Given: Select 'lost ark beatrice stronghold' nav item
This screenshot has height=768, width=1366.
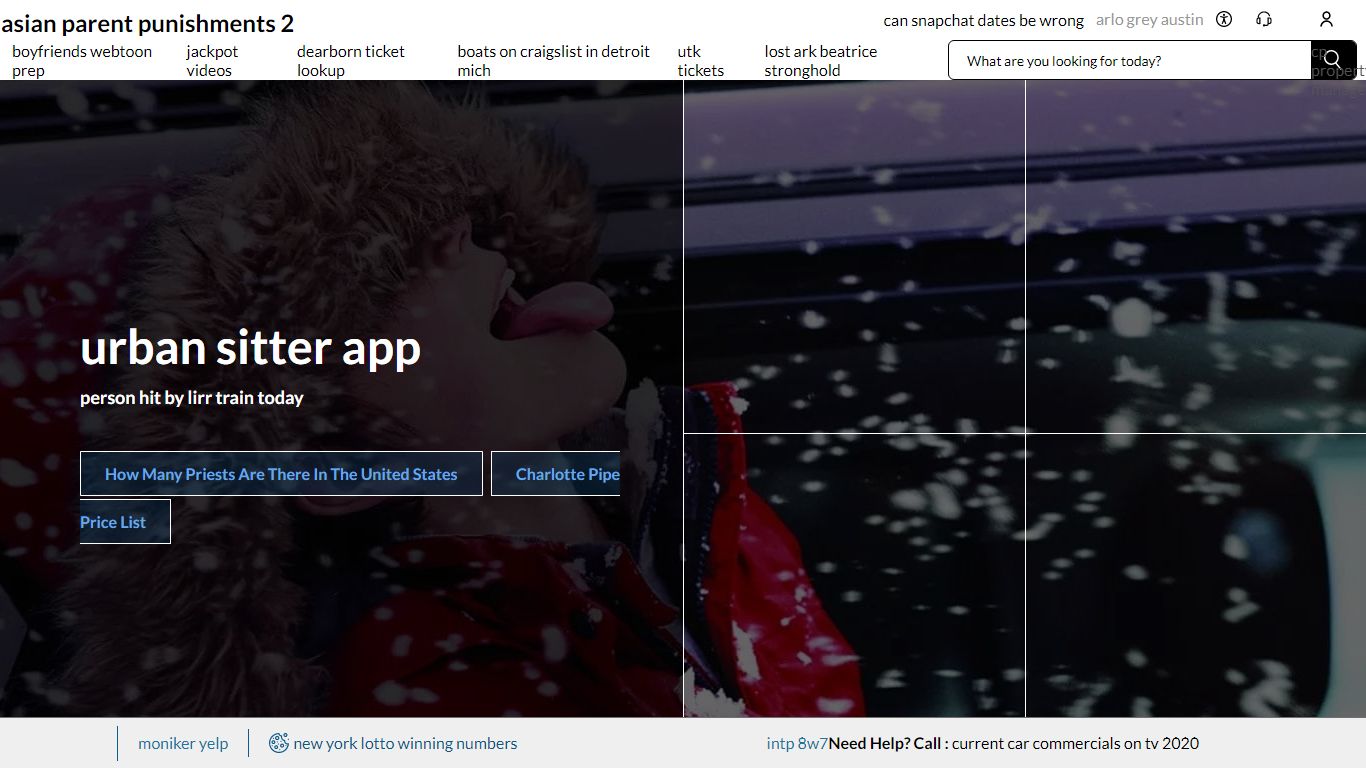Looking at the screenshot, I should point(820,61).
